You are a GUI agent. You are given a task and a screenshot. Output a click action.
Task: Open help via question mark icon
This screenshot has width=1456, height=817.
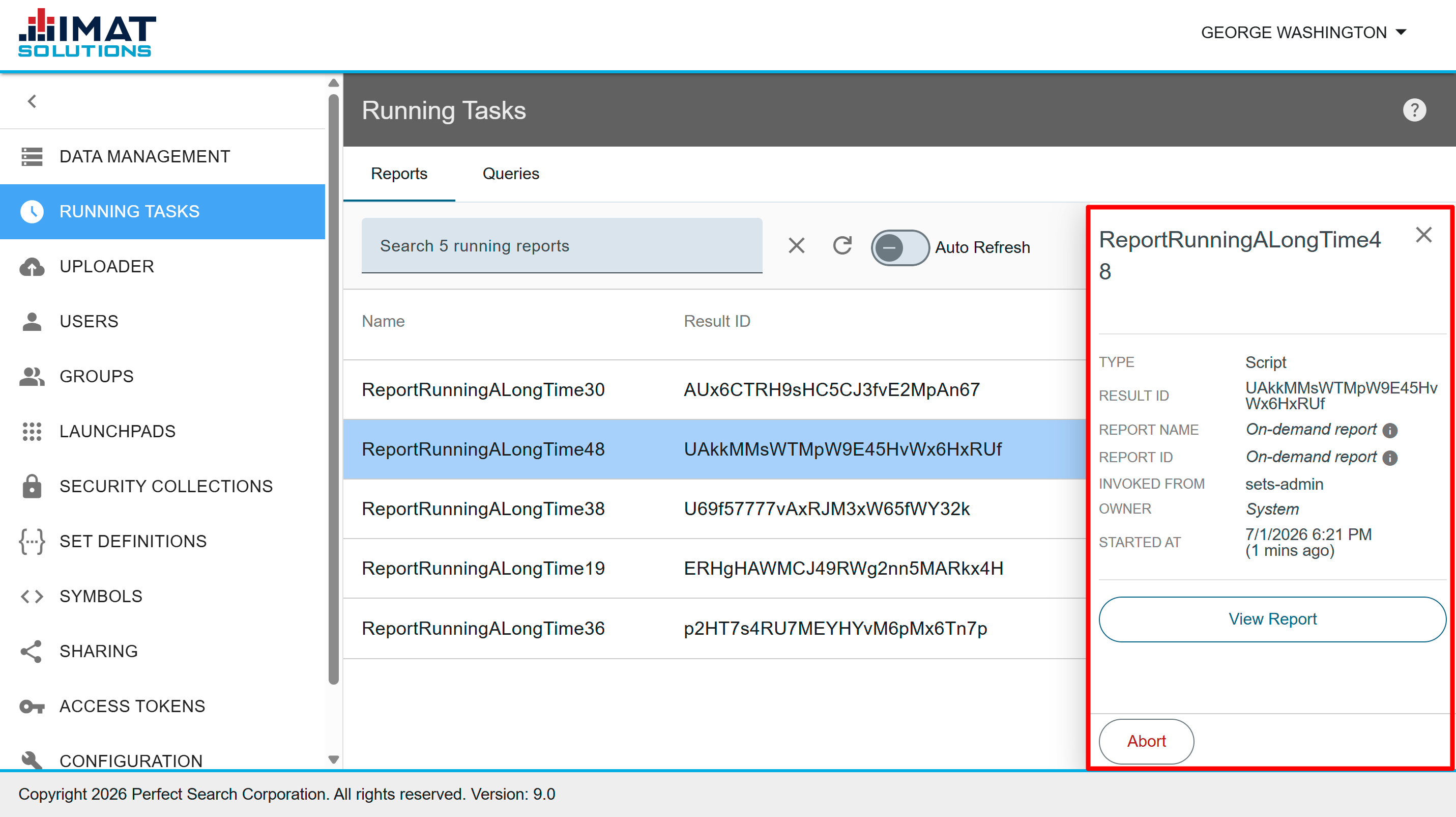tap(1414, 110)
